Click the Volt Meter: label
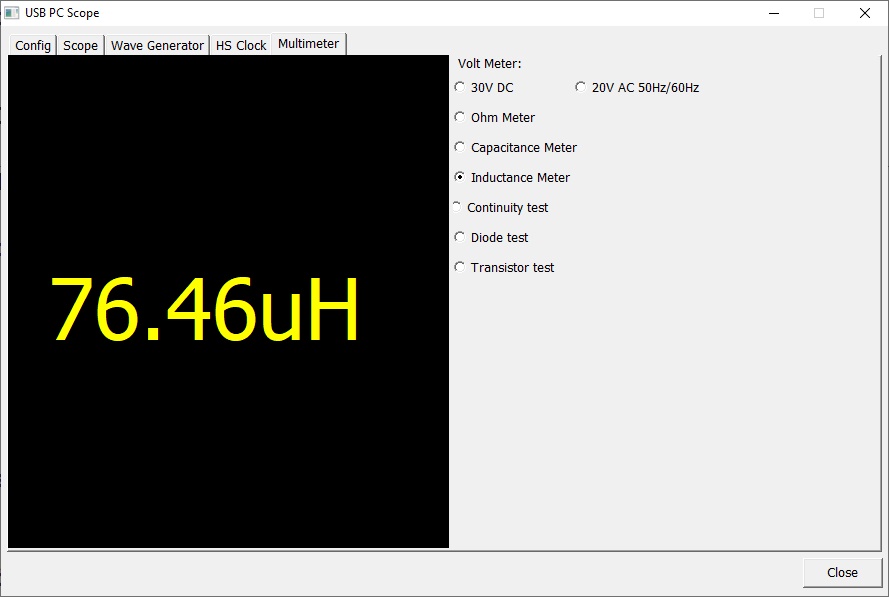The height and width of the screenshot is (597, 889). [489, 63]
